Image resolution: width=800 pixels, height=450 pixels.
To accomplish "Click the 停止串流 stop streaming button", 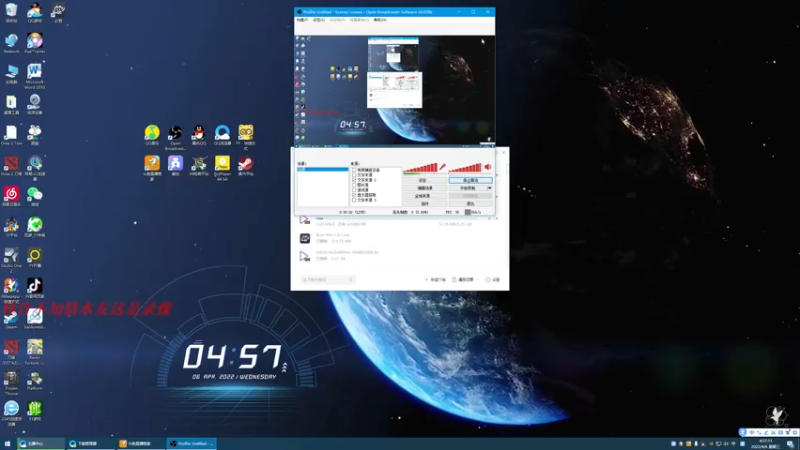I will point(470,180).
